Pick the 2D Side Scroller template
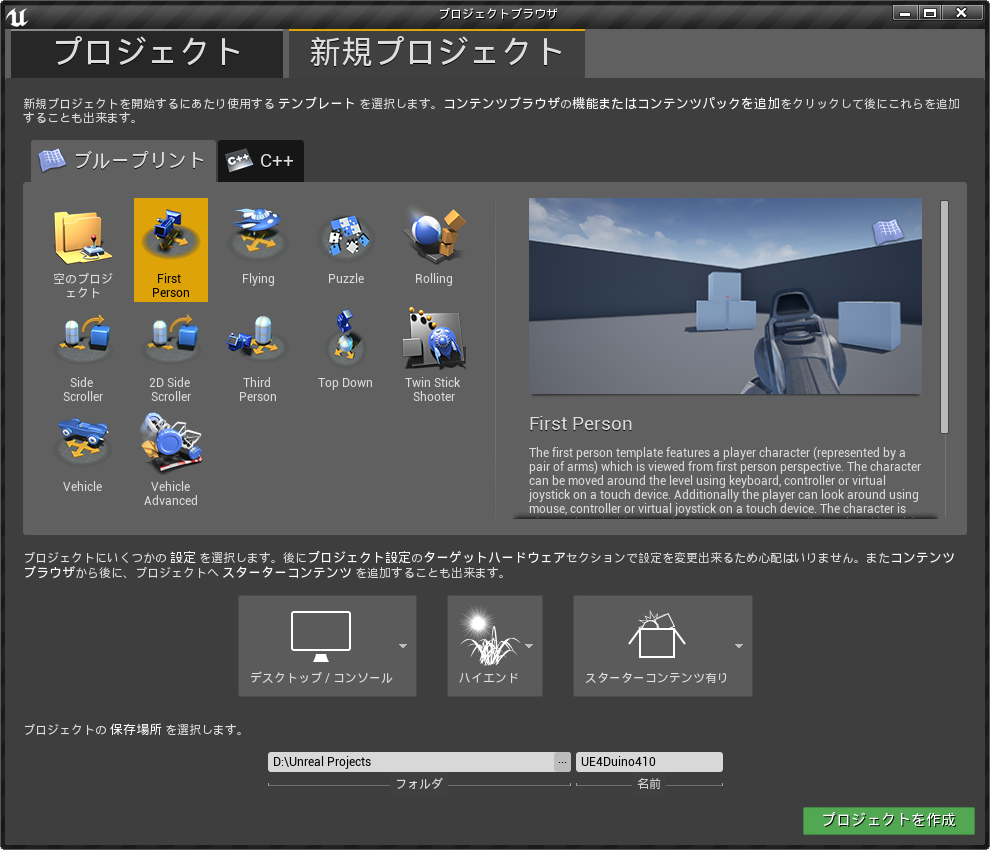The width and height of the screenshot is (990, 850). [170, 354]
